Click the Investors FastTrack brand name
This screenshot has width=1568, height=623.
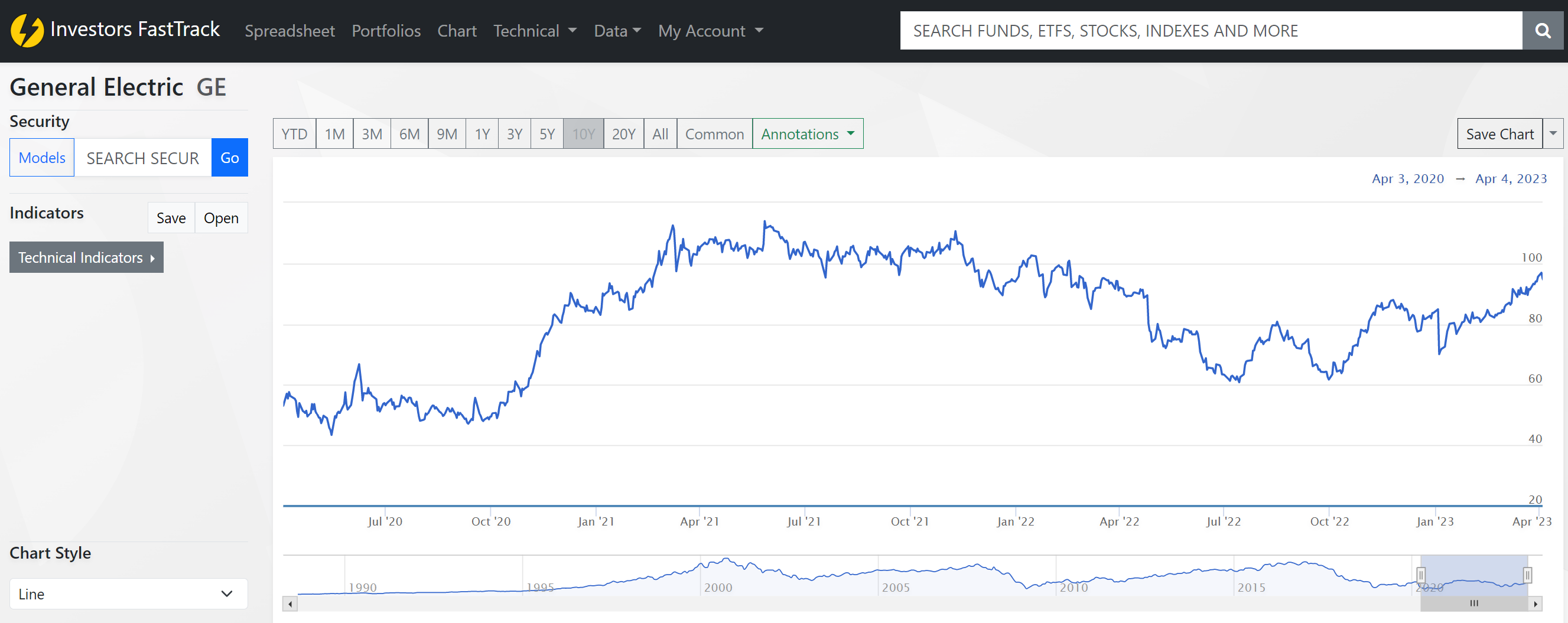(135, 29)
